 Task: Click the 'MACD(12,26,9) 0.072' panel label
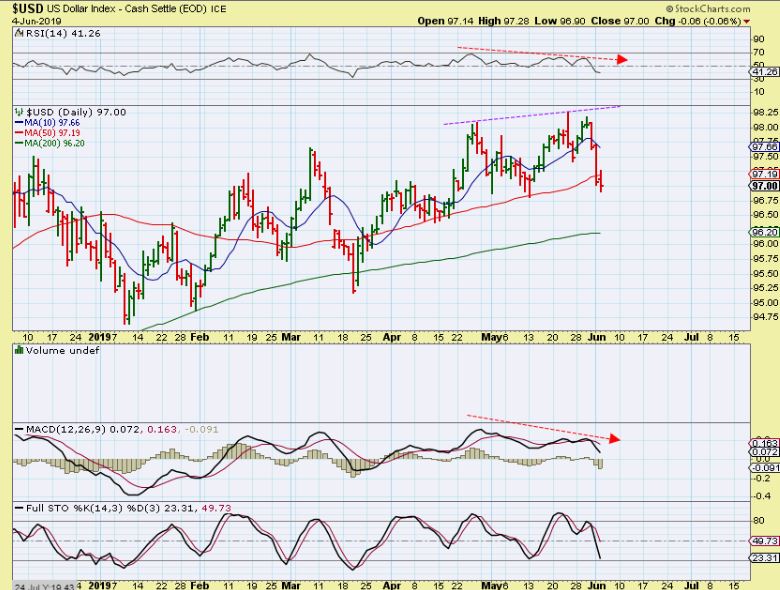tap(84, 429)
